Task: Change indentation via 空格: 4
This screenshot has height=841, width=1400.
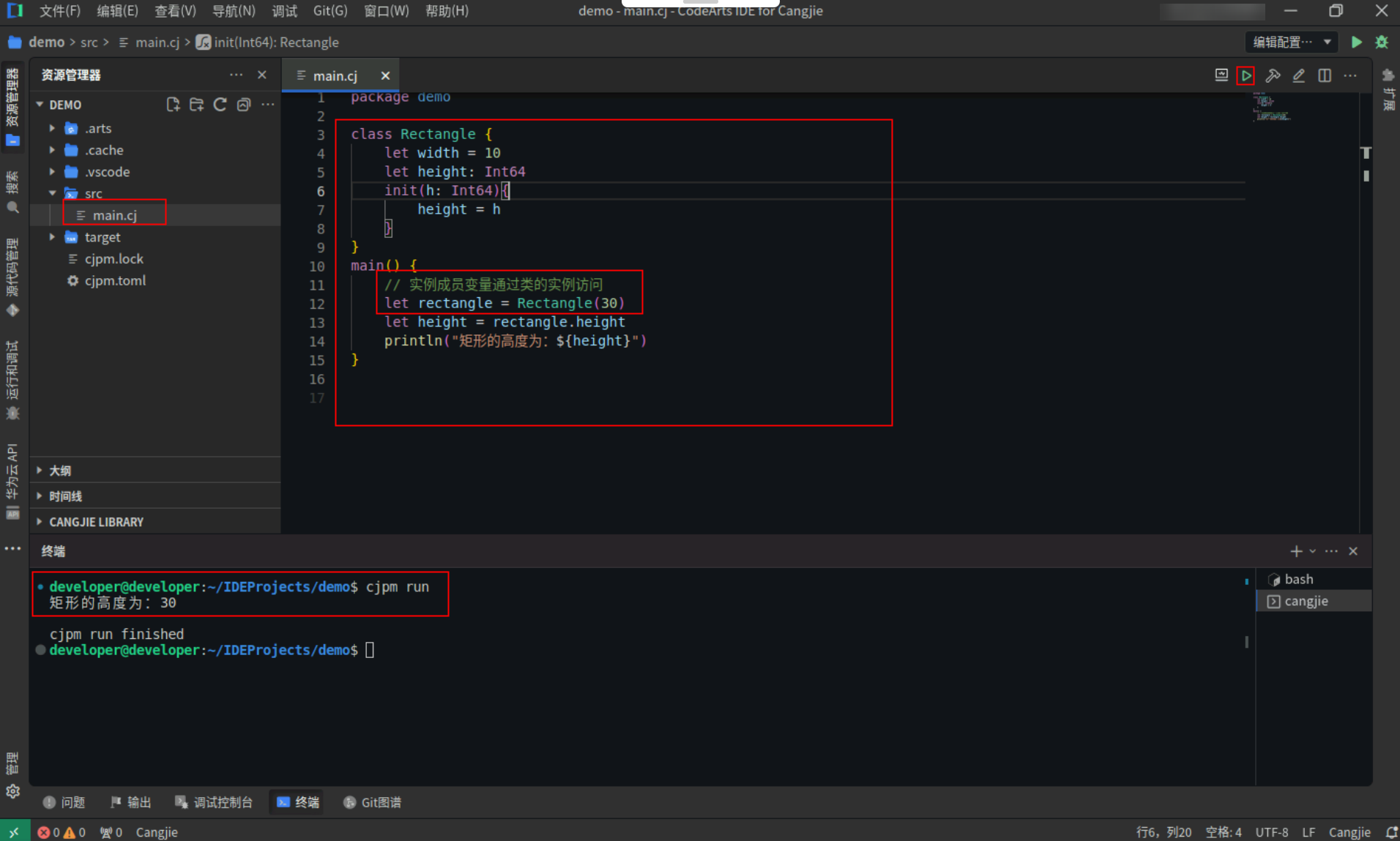Action: pos(1224,832)
